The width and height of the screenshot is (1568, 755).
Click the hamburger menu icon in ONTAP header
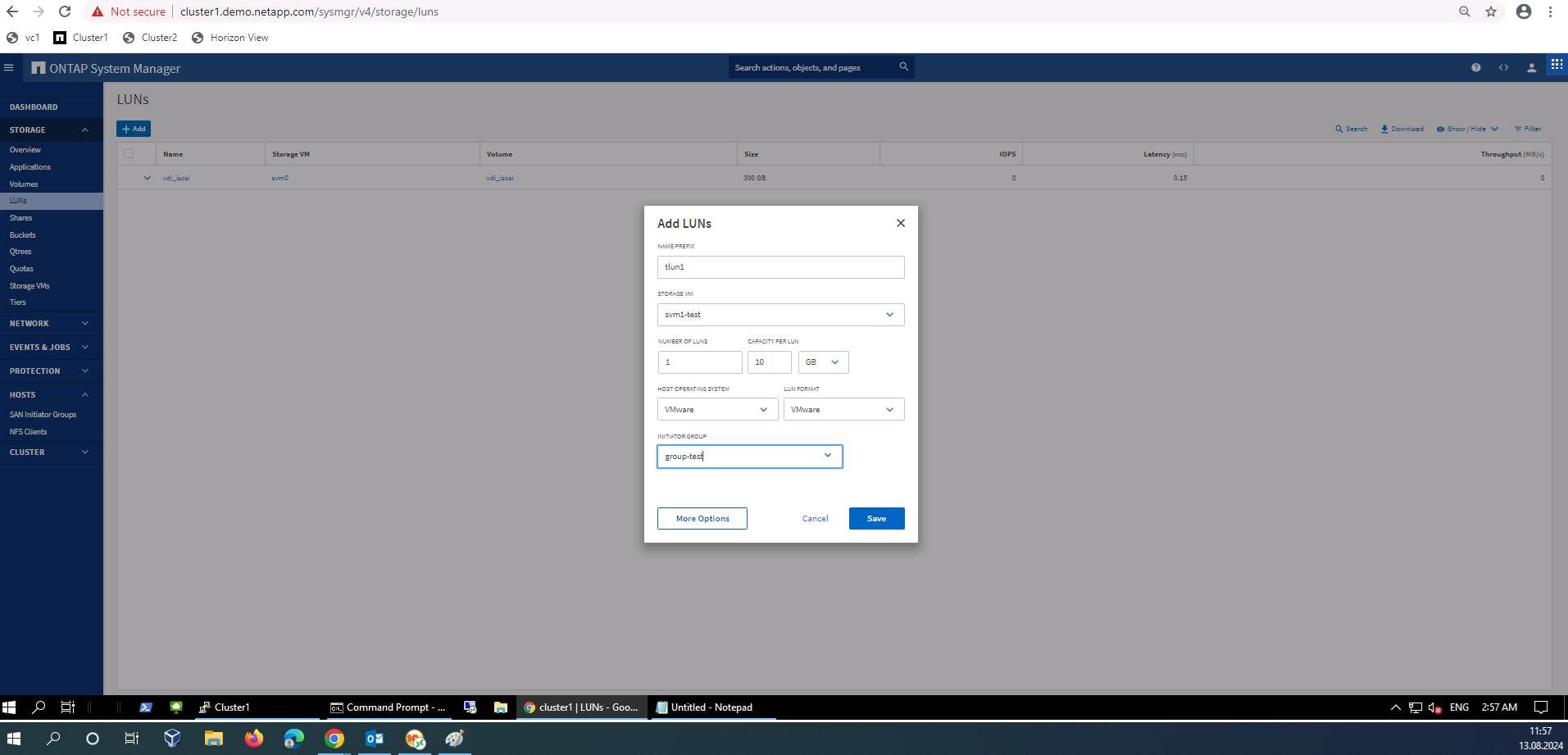tap(9, 68)
